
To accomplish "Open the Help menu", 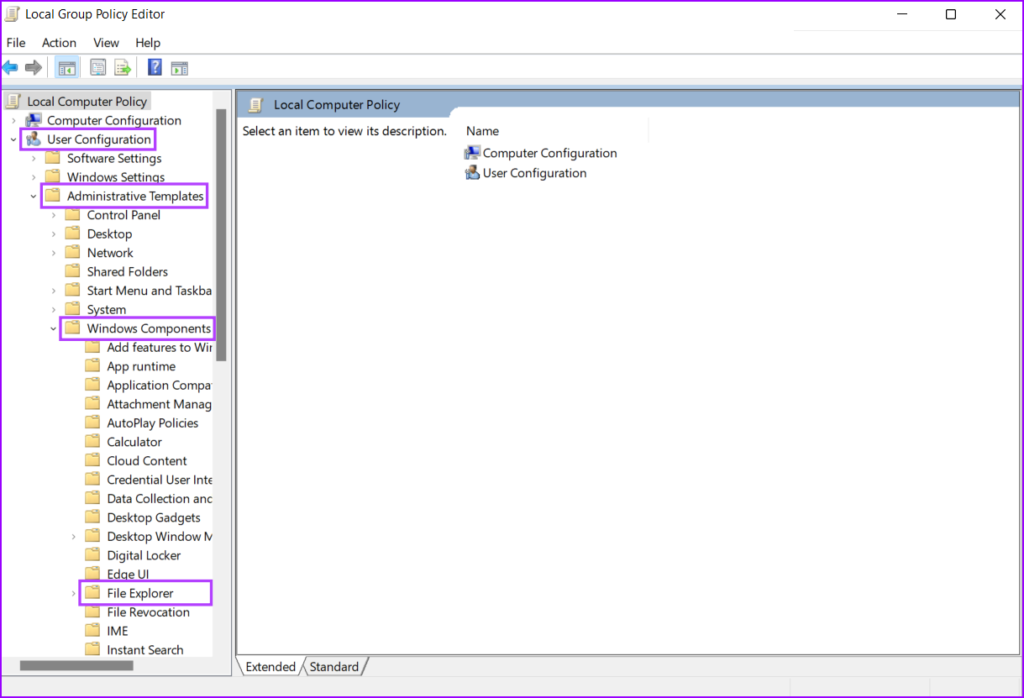I will pos(148,42).
